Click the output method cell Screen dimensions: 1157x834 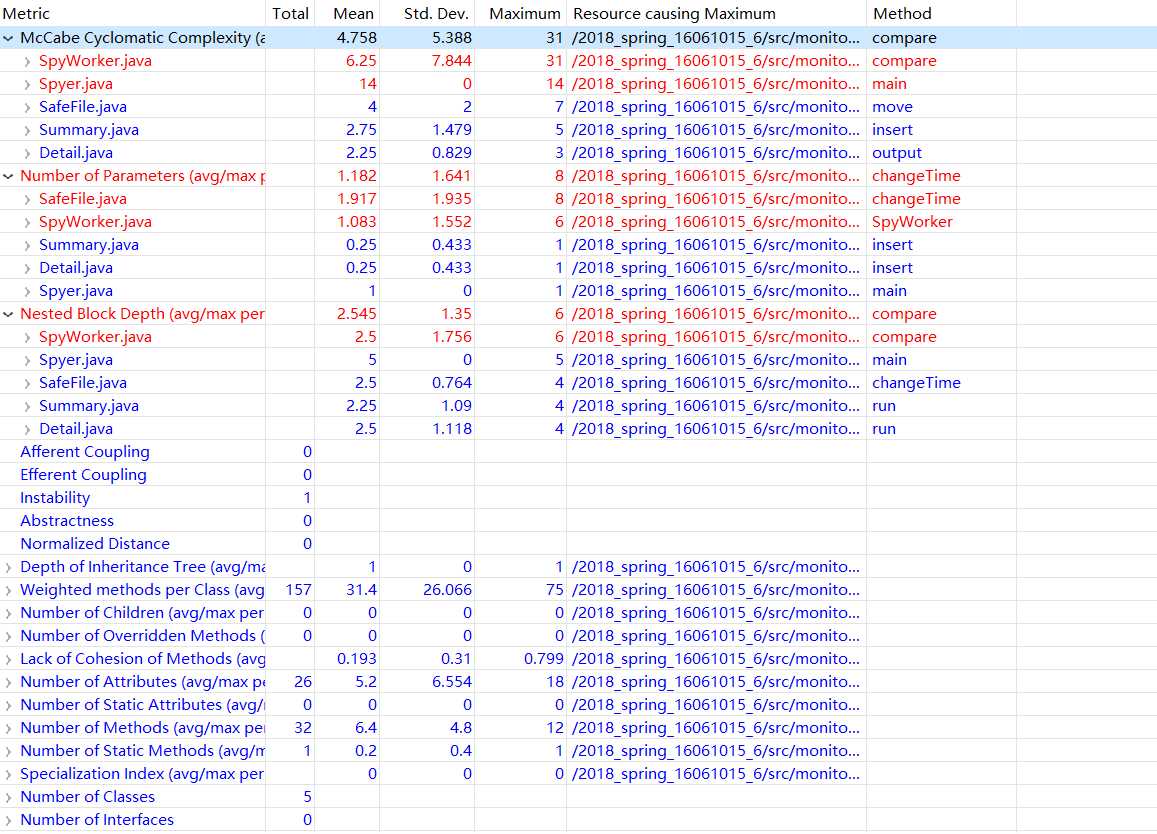[897, 153]
